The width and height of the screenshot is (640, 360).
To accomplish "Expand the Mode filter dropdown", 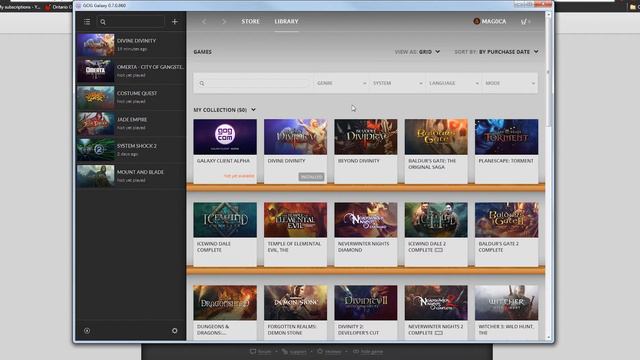I will click(x=510, y=83).
